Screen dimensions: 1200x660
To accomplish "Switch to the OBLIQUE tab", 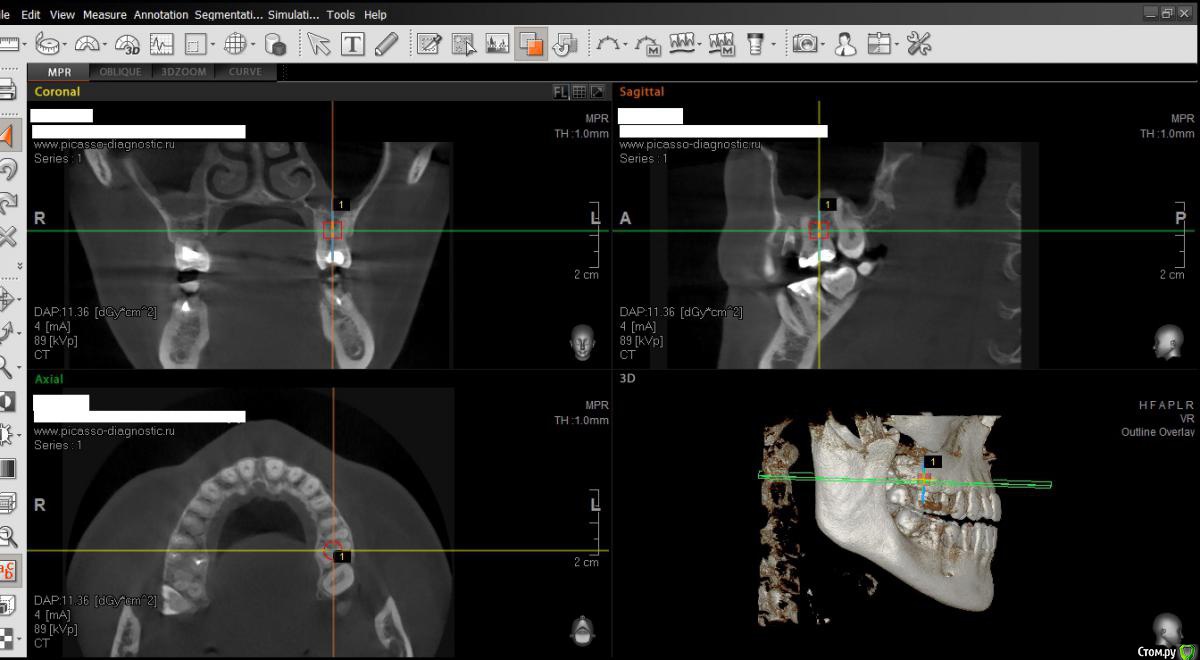I will (120, 72).
